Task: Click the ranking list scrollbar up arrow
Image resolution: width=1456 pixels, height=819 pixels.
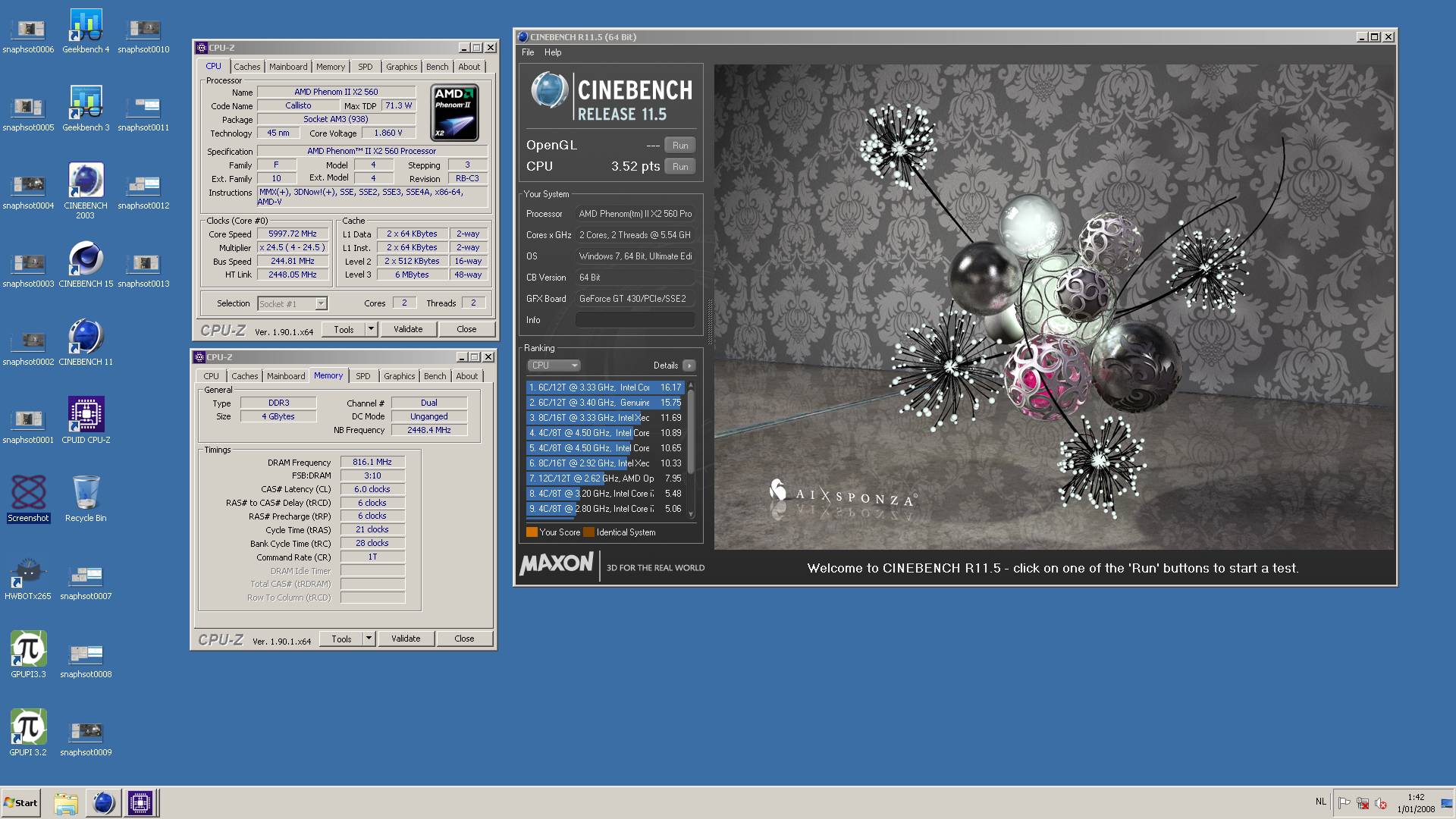Action: click(691, 384)
